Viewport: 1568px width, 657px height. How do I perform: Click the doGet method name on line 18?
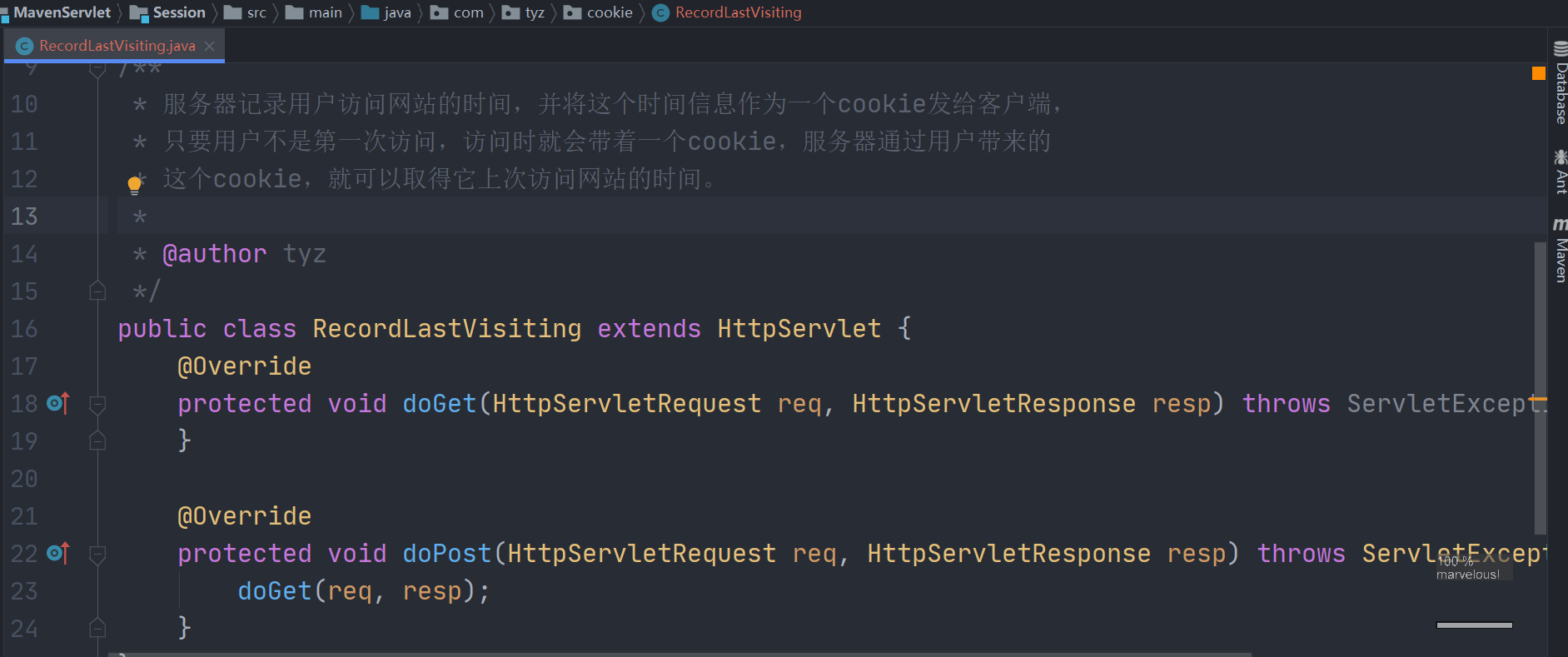tap(440, 404)
